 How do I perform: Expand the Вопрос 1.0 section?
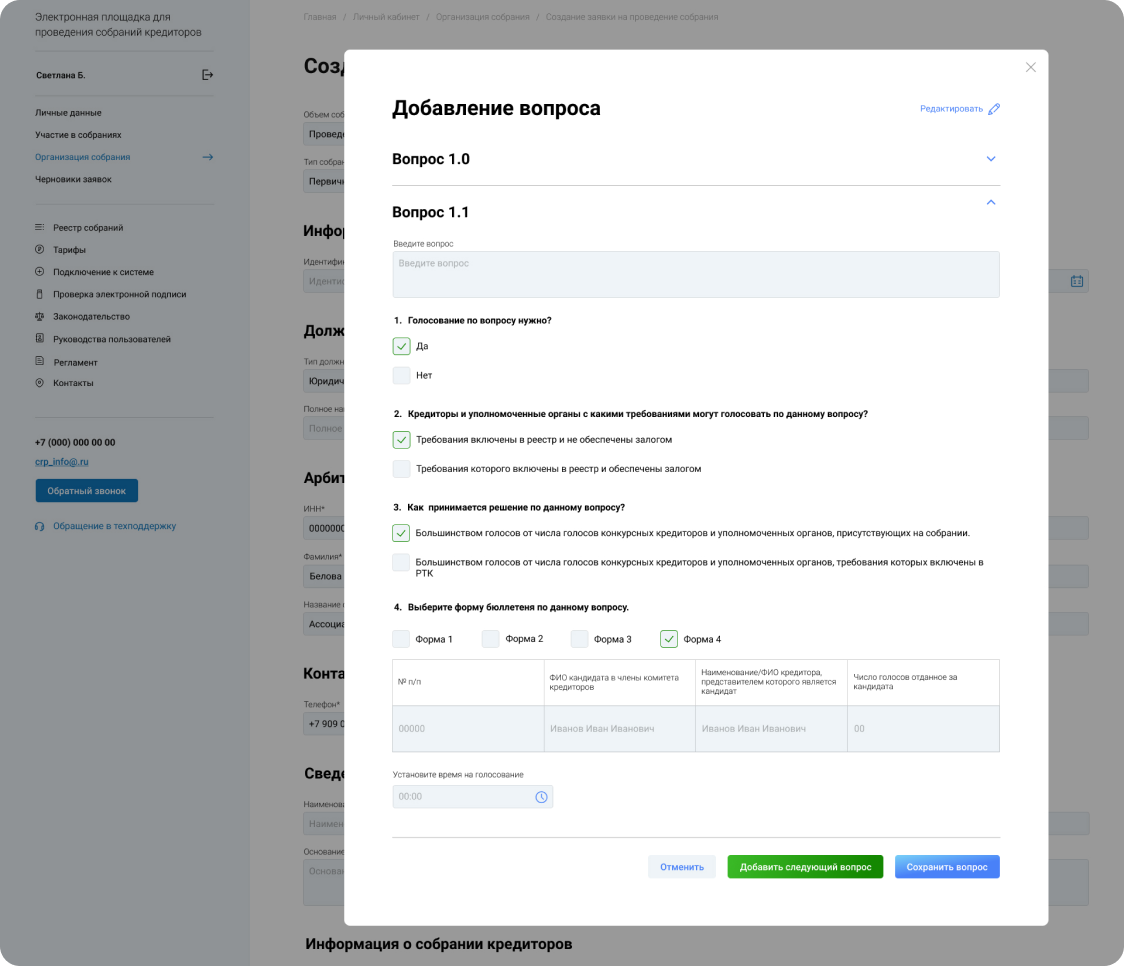991,159
